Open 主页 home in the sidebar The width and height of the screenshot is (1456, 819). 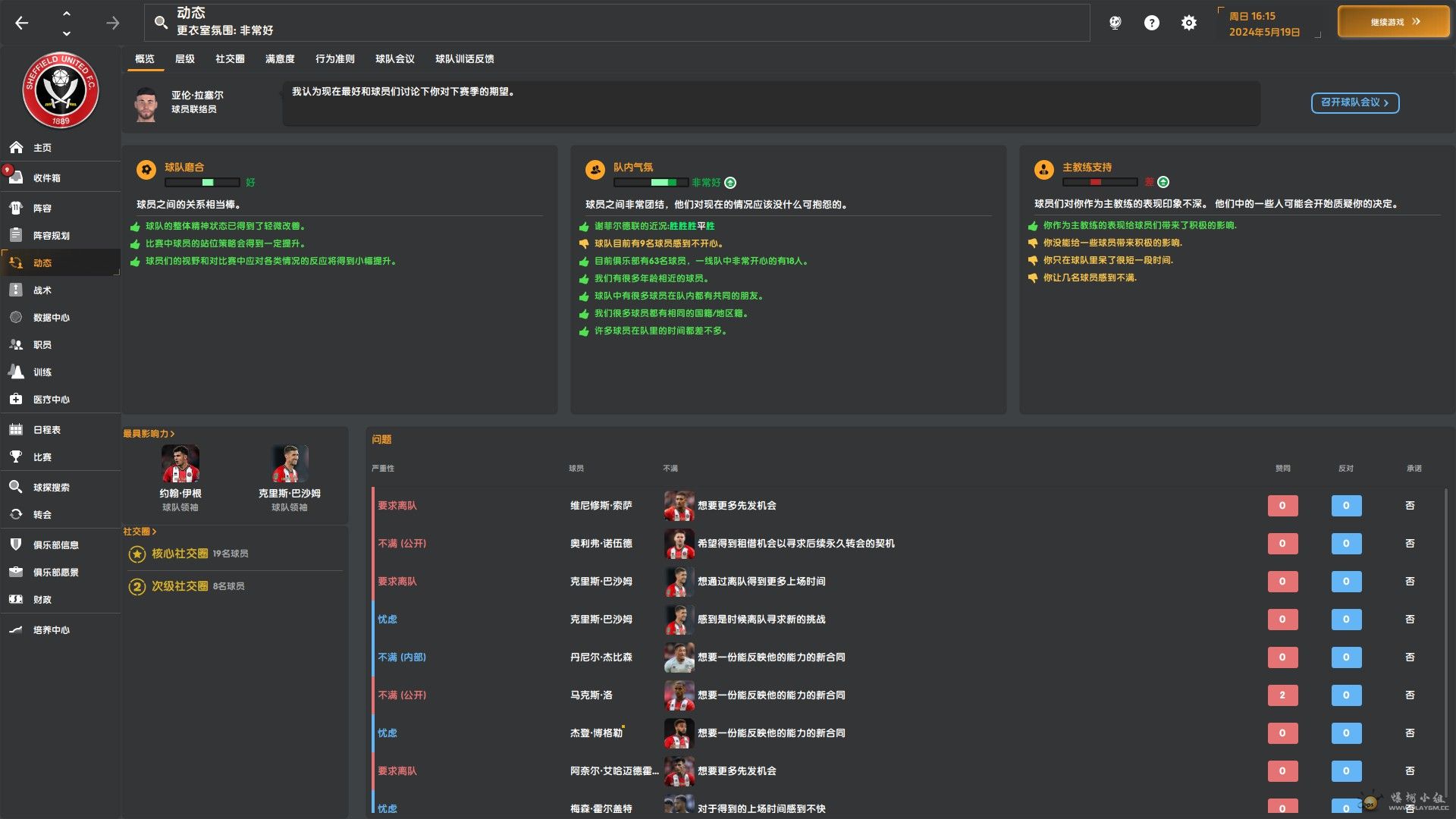click(61, 147)
